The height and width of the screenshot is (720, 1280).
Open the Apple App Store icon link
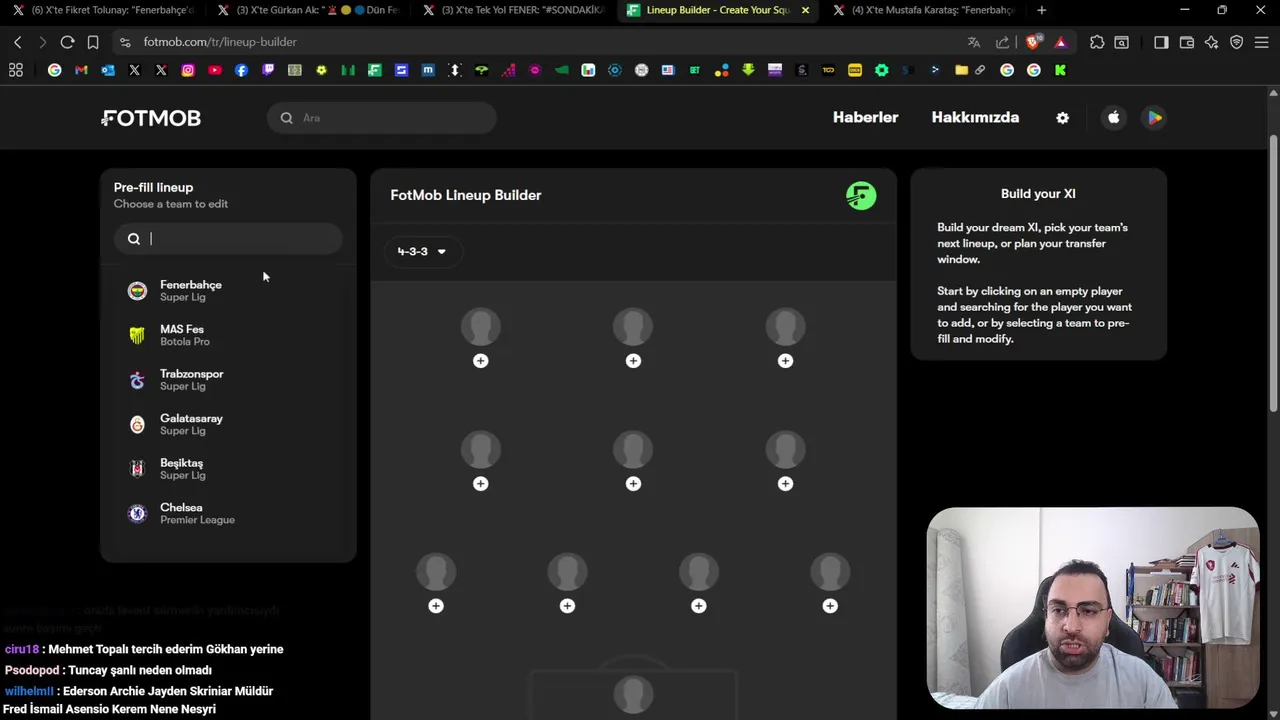pyautogui.click(x=1113, y=118)
